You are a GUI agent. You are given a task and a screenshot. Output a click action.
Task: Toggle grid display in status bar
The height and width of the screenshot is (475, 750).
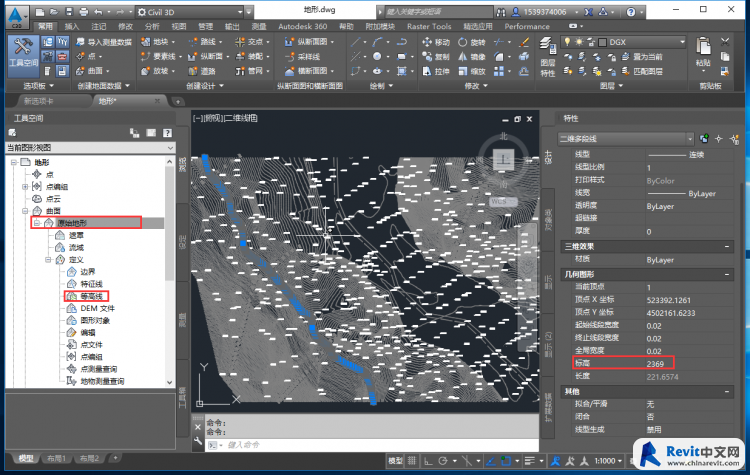tap(412, 461)
